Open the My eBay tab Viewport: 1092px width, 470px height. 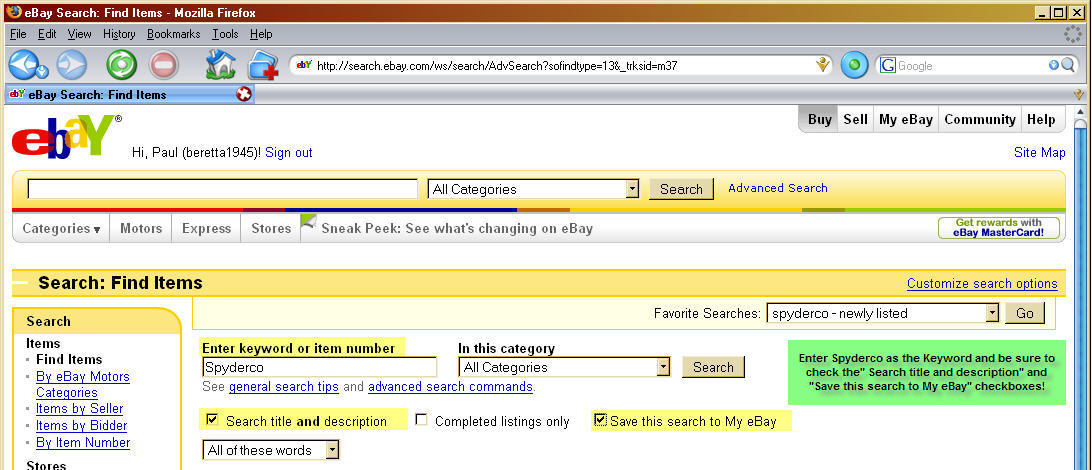click(x=905, y=119)
